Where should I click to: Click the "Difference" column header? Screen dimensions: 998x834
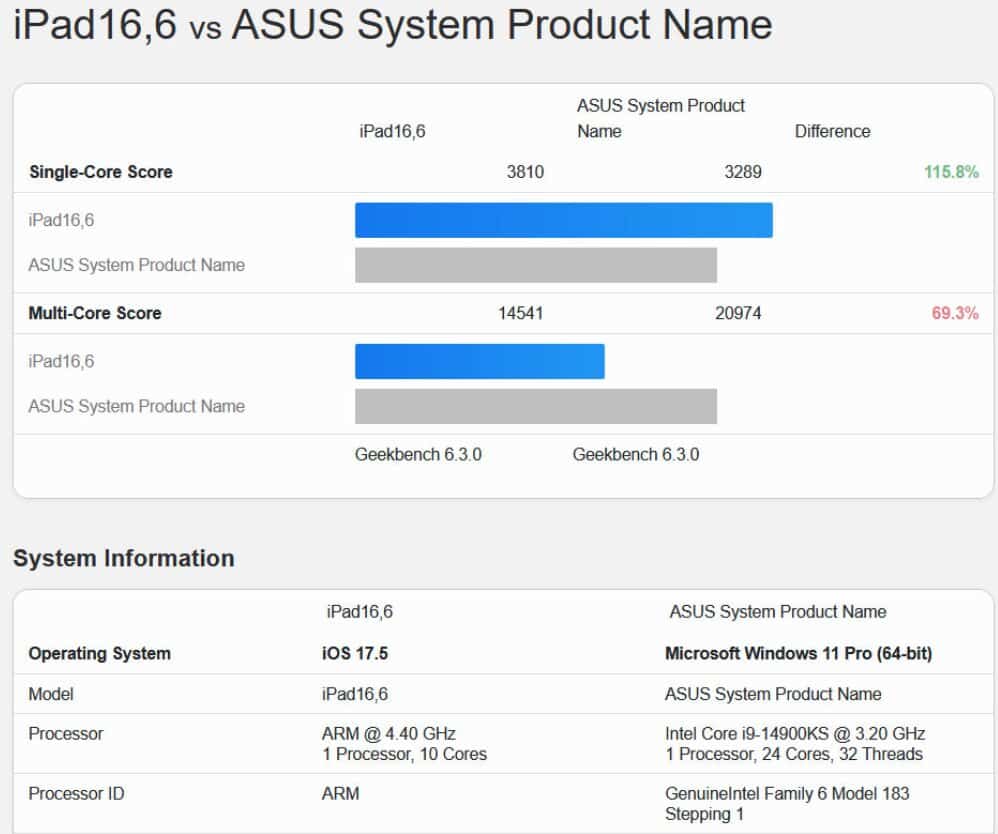pyautogui.click(x=833, y=131)
